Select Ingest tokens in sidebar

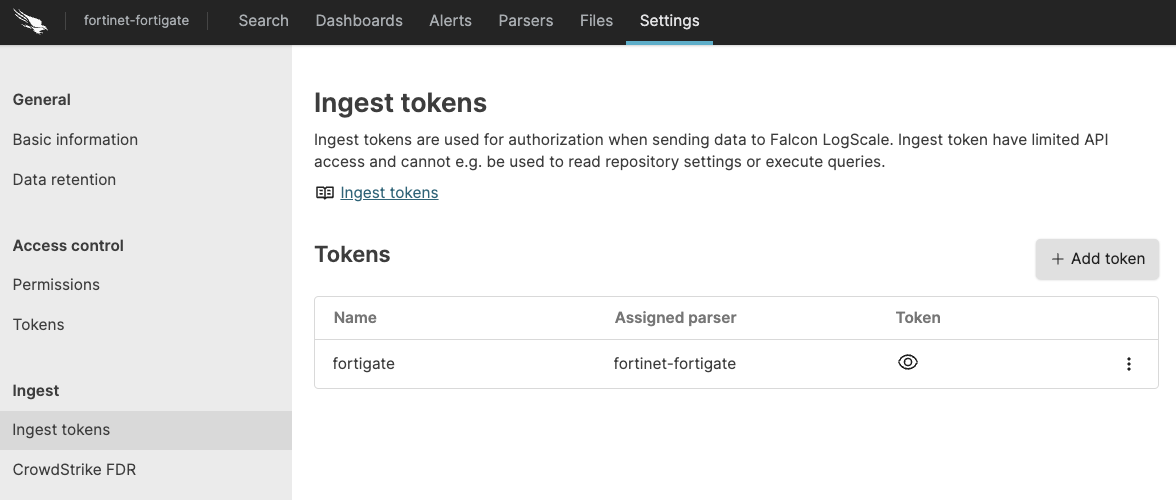point(61,430)
